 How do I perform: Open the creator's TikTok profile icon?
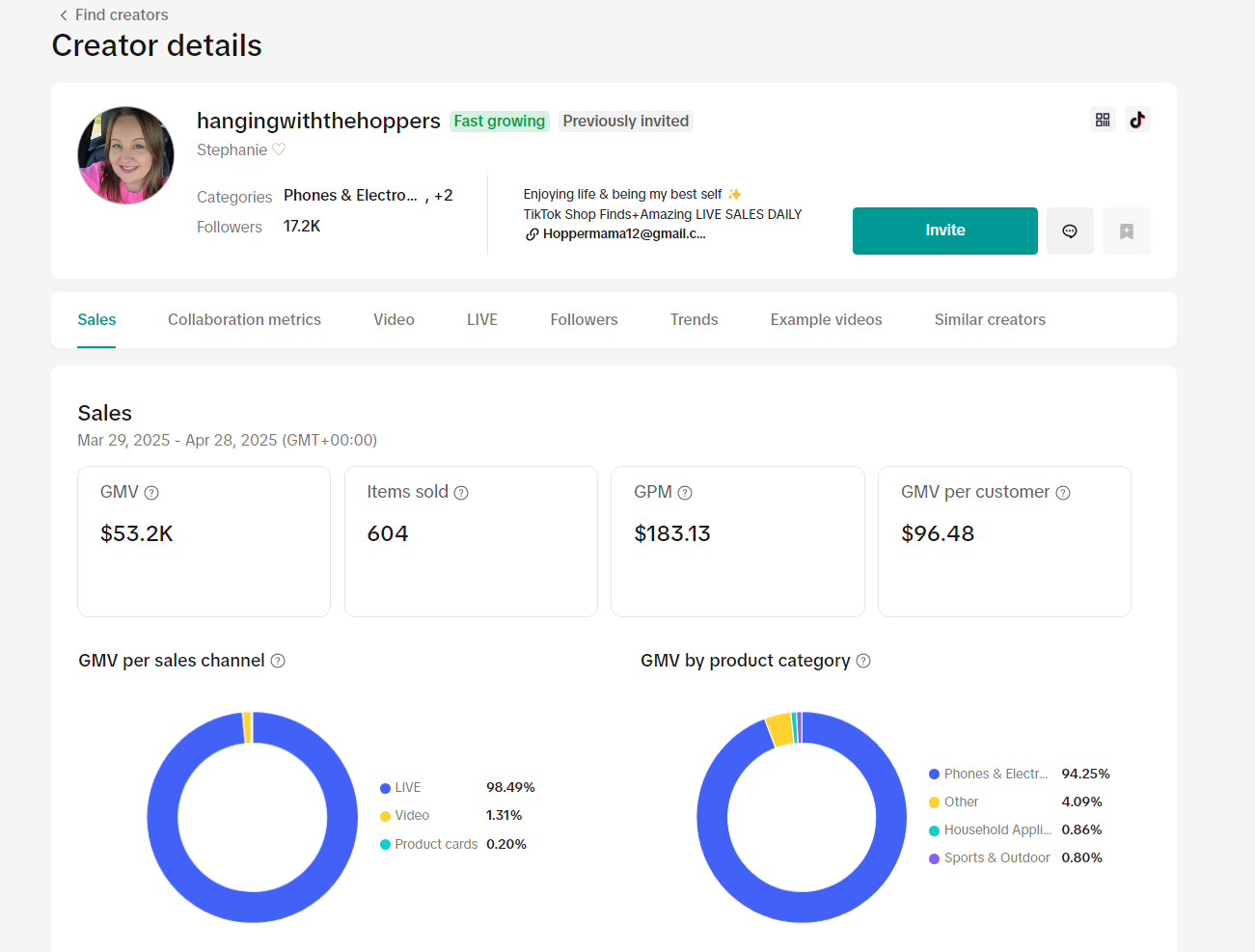(x=1137, y=120)
